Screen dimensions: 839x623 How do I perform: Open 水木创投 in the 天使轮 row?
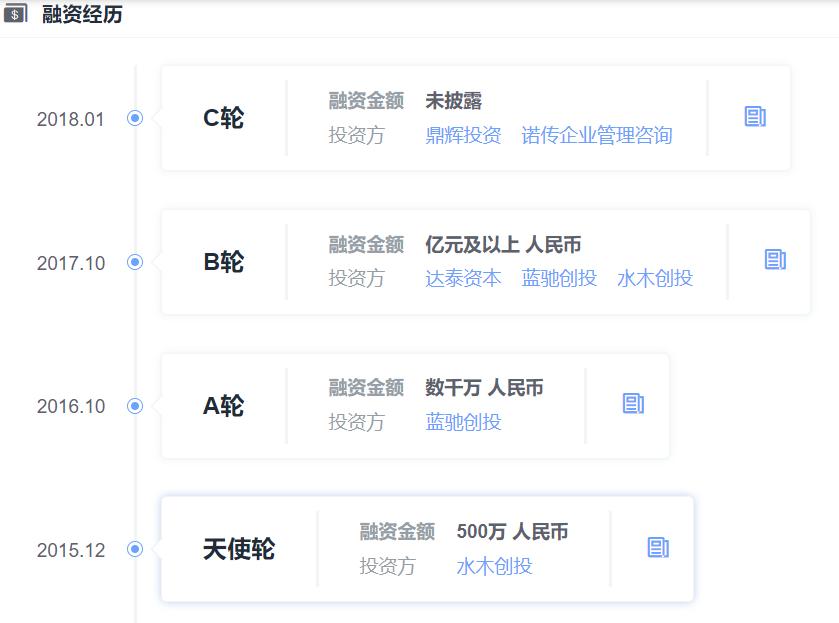(494, 566)
